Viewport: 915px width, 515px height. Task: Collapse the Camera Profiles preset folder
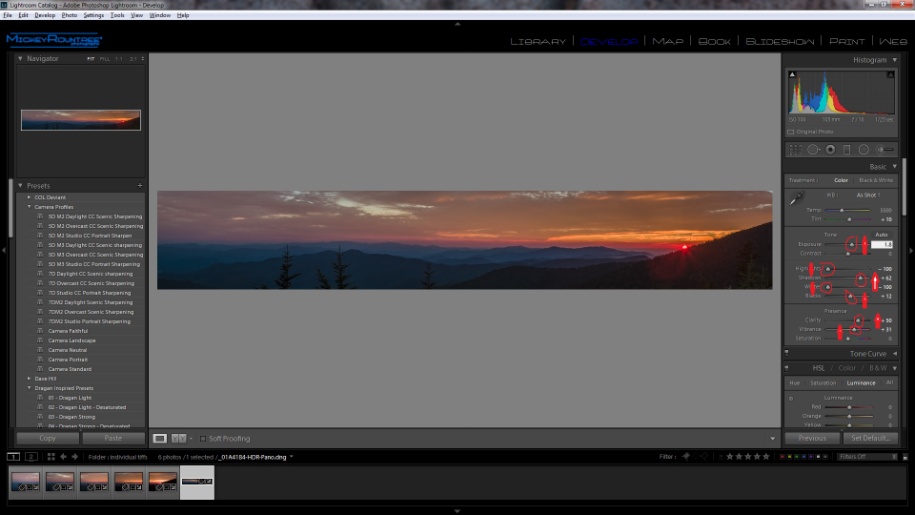pyautogui.click(x=29, y=207)
